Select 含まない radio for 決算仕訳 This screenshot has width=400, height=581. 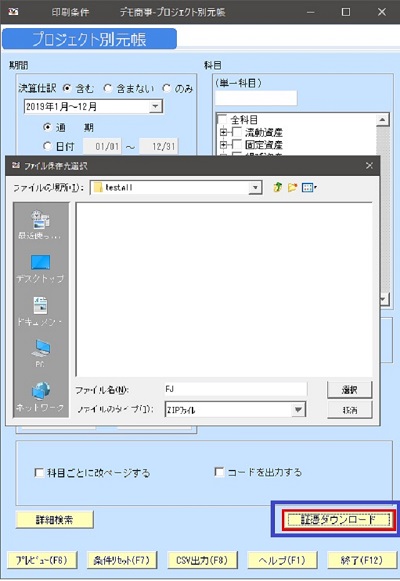point(108,88)
